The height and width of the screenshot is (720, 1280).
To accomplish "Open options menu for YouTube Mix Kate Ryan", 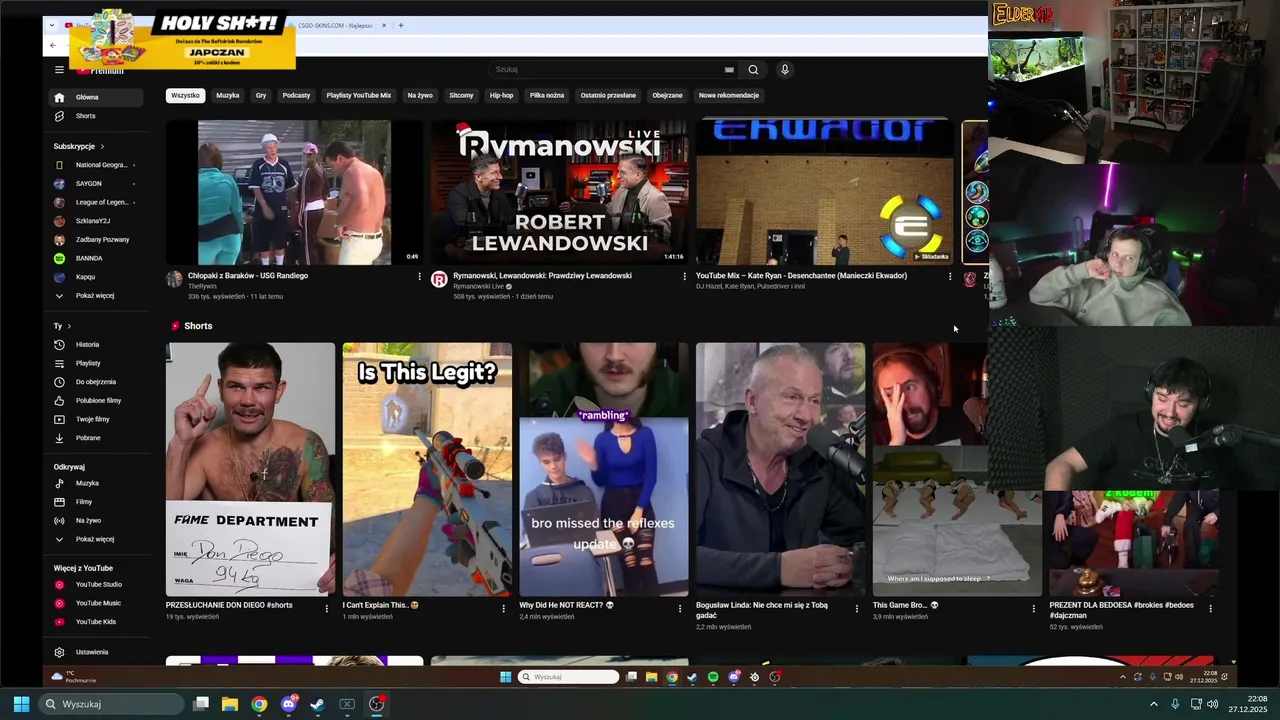I will coord(949,276).
